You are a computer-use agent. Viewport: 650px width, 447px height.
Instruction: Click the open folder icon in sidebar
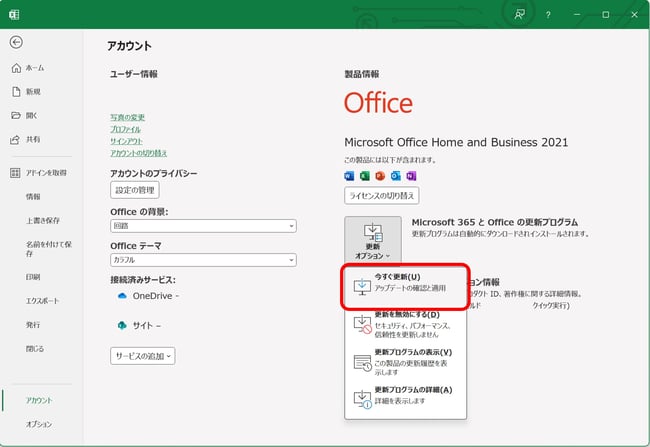pyautogui.click(x=16, y=115)
